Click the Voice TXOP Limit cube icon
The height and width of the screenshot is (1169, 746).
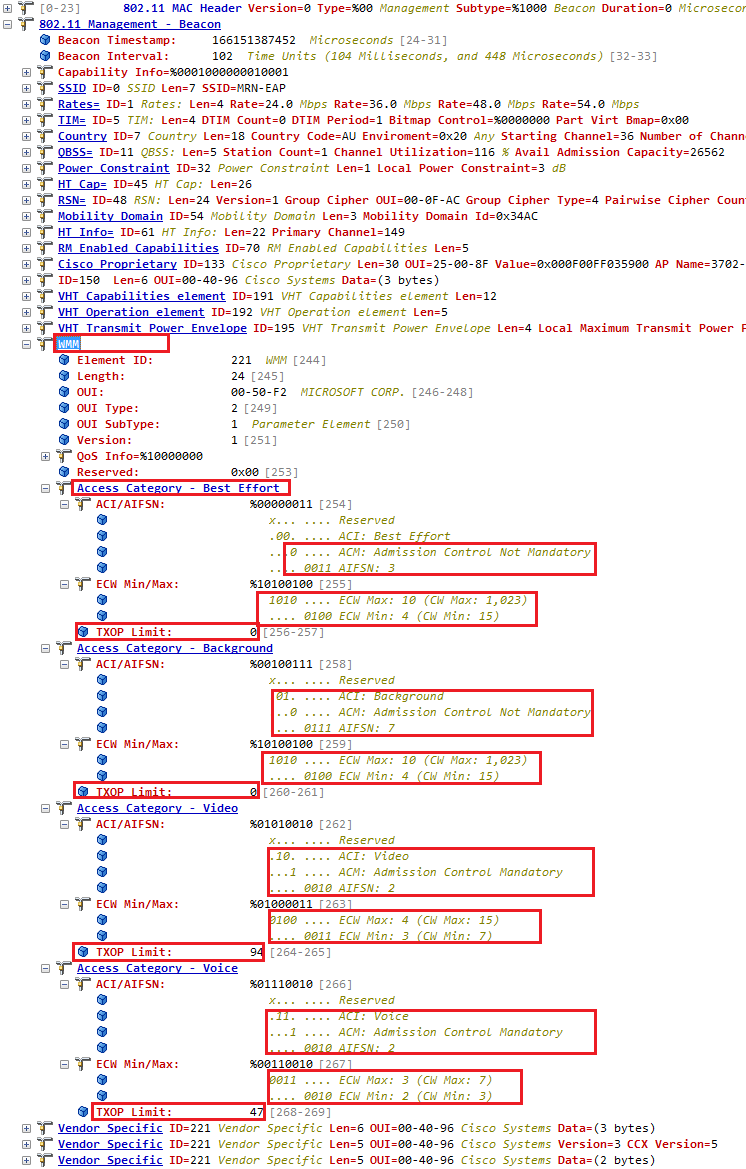[83, 1112]
